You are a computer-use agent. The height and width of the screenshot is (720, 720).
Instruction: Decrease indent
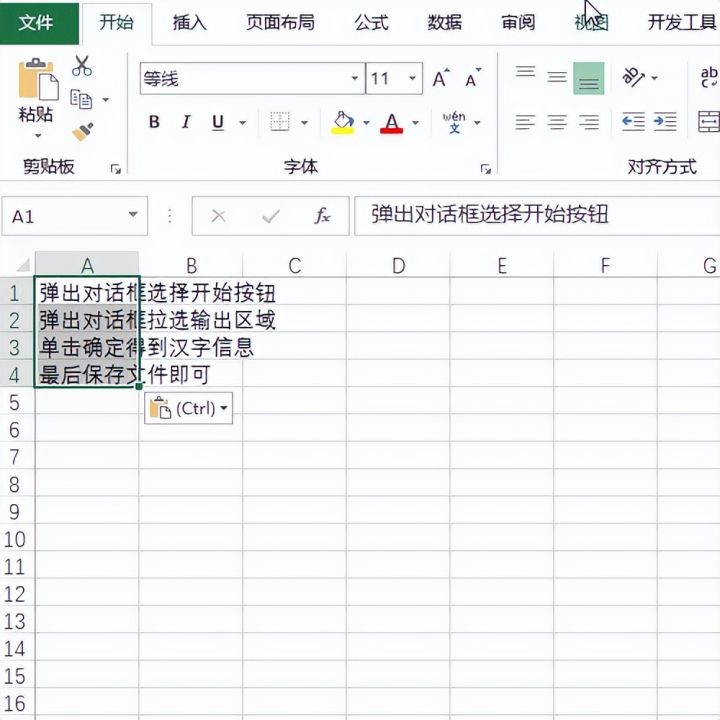[x=633, y=122]
